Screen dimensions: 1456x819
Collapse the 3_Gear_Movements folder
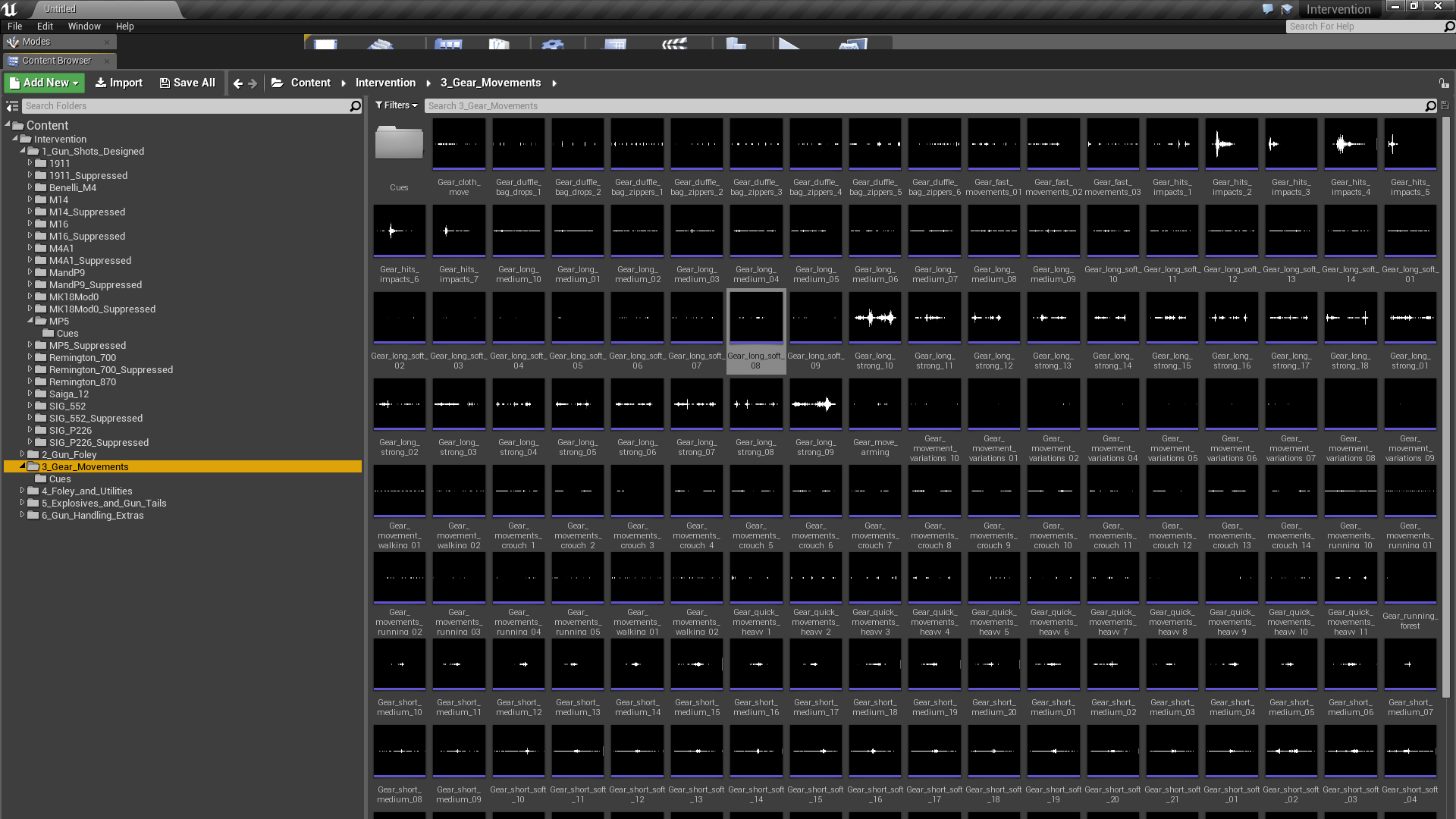coord(22,466)
